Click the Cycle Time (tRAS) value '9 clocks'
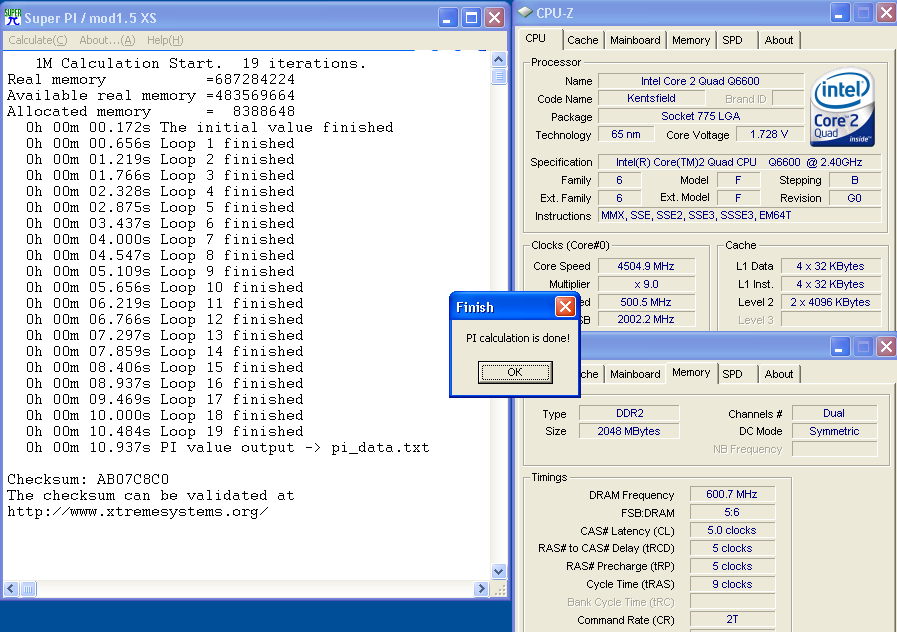 click(732, 584)
